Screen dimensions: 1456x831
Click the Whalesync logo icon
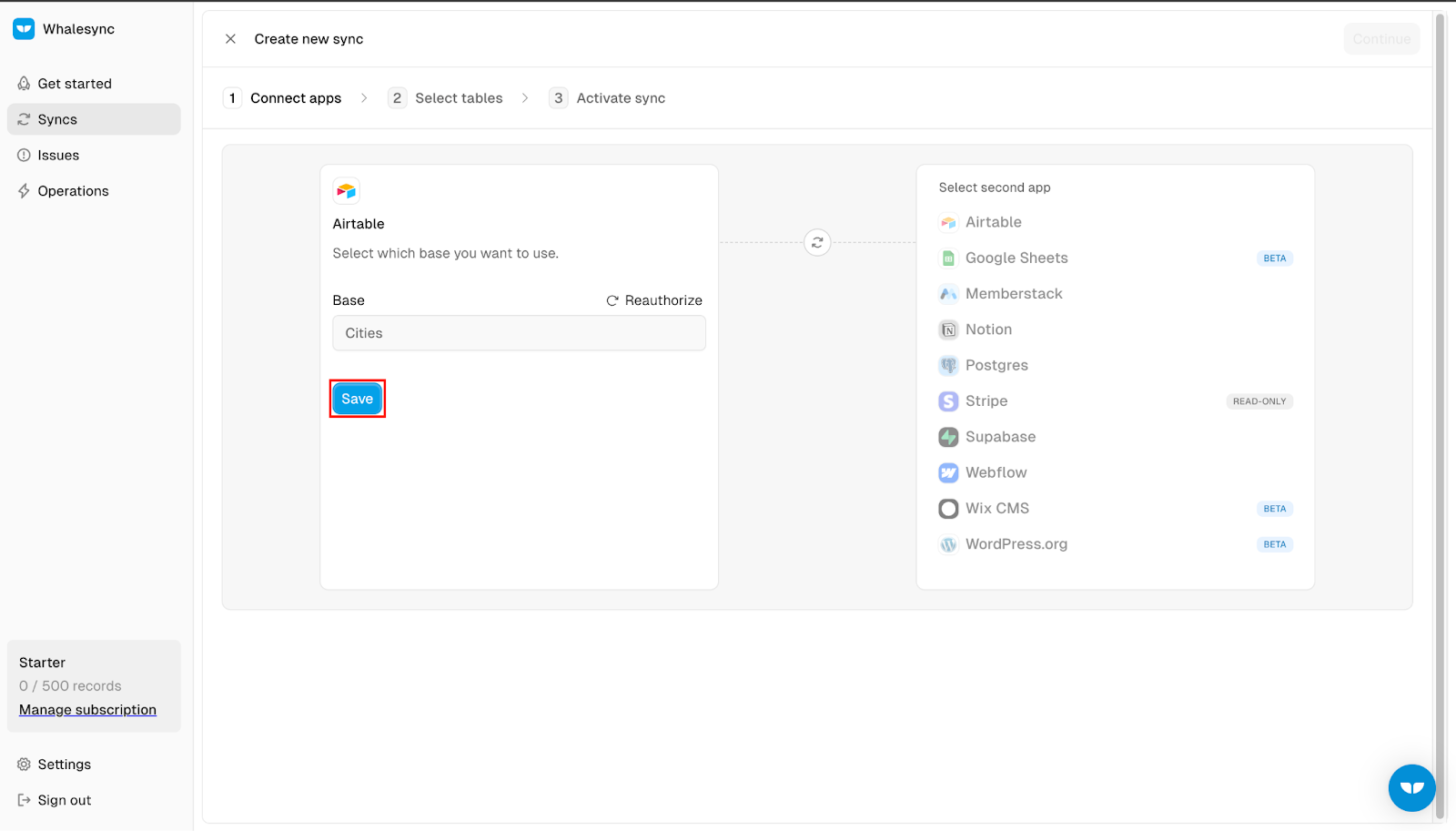click(x=24, y=29)
